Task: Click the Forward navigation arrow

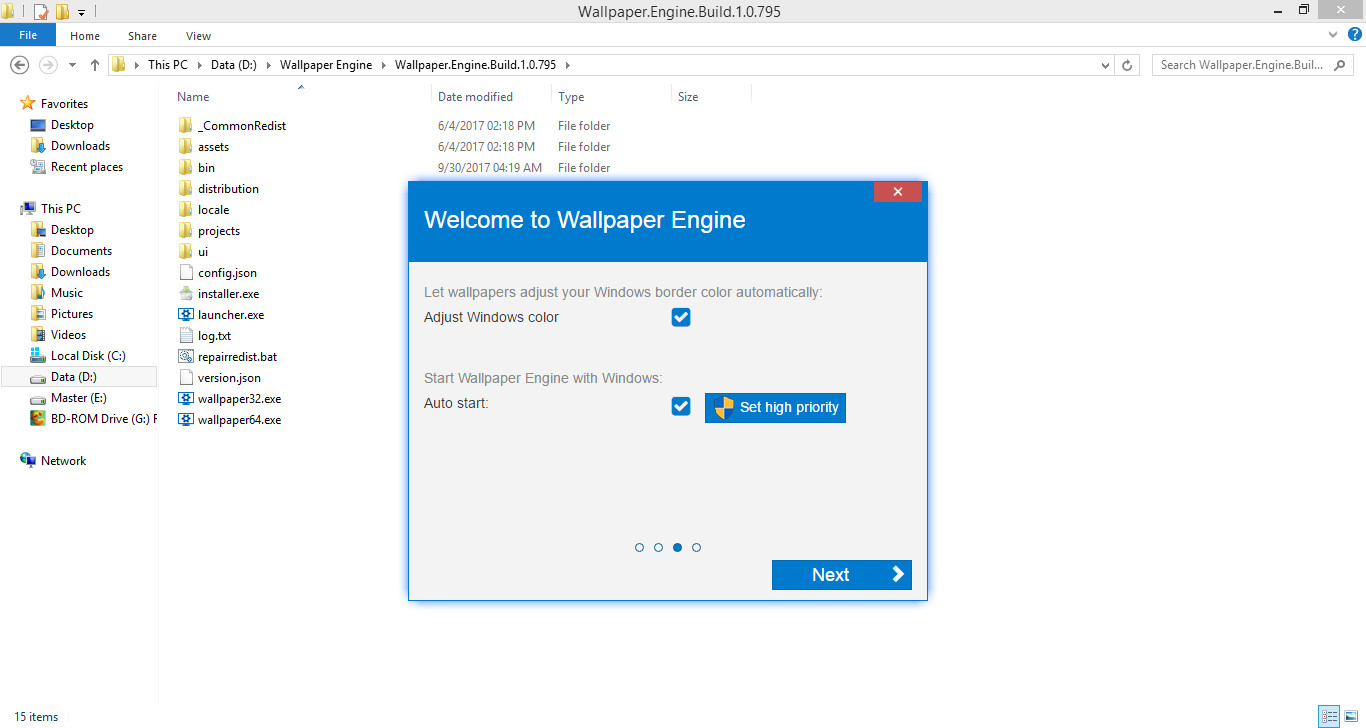Action: click(47, 65)
